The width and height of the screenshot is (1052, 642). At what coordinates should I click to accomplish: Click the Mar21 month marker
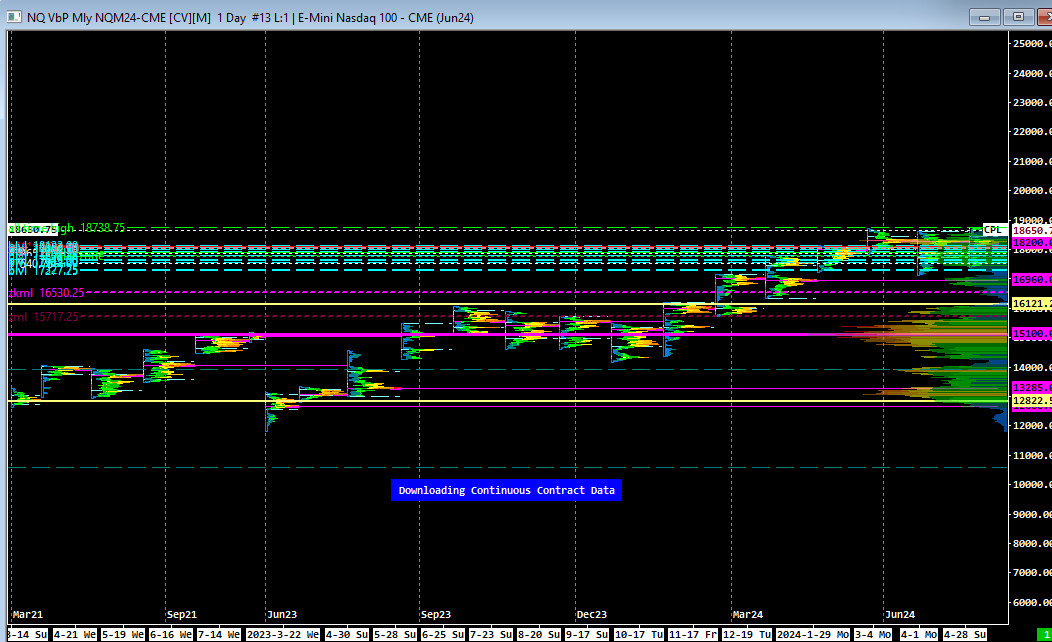click(28, 614)
